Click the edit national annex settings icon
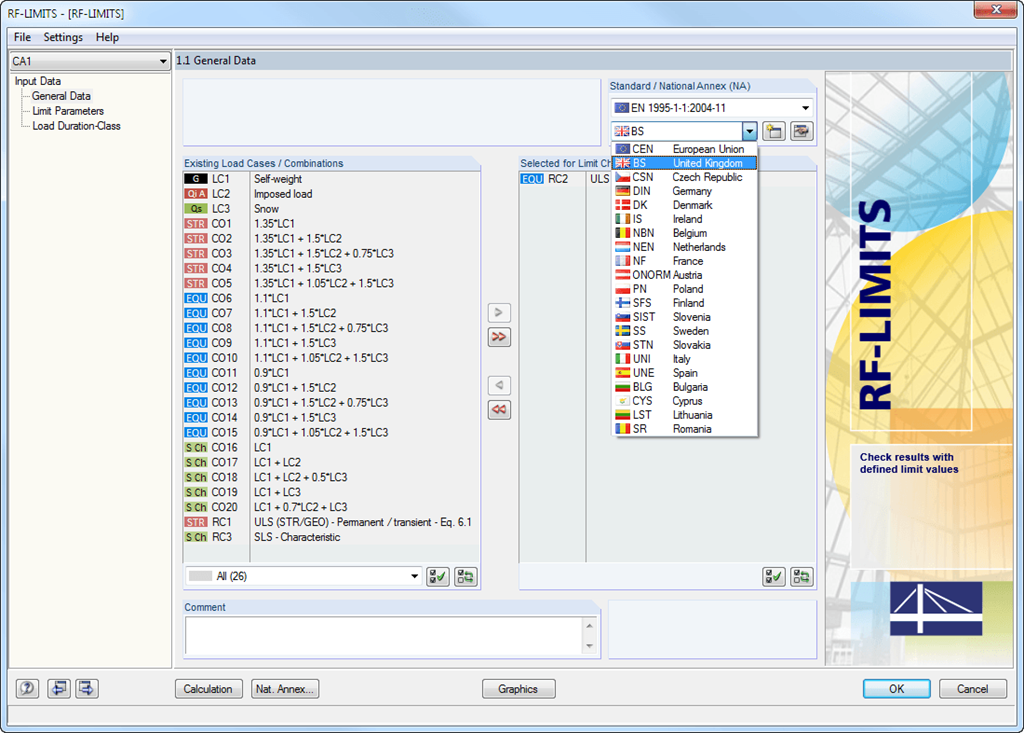This screenshot has height=733, width=1024. point(801,131)
